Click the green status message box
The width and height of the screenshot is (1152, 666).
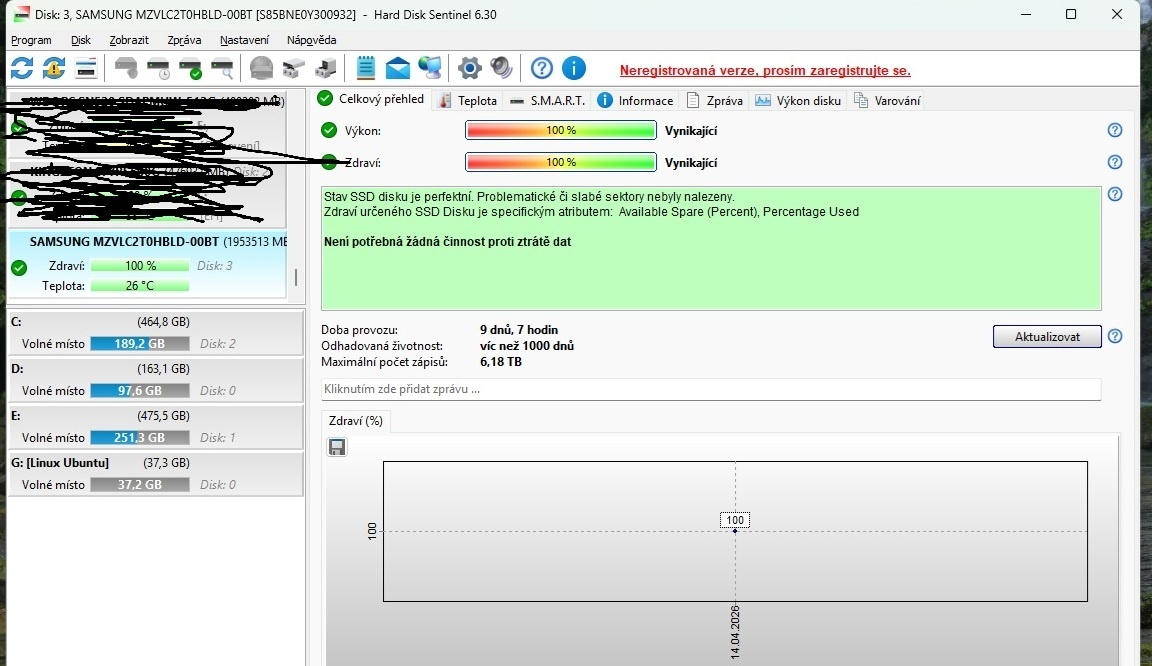[711, 248]
